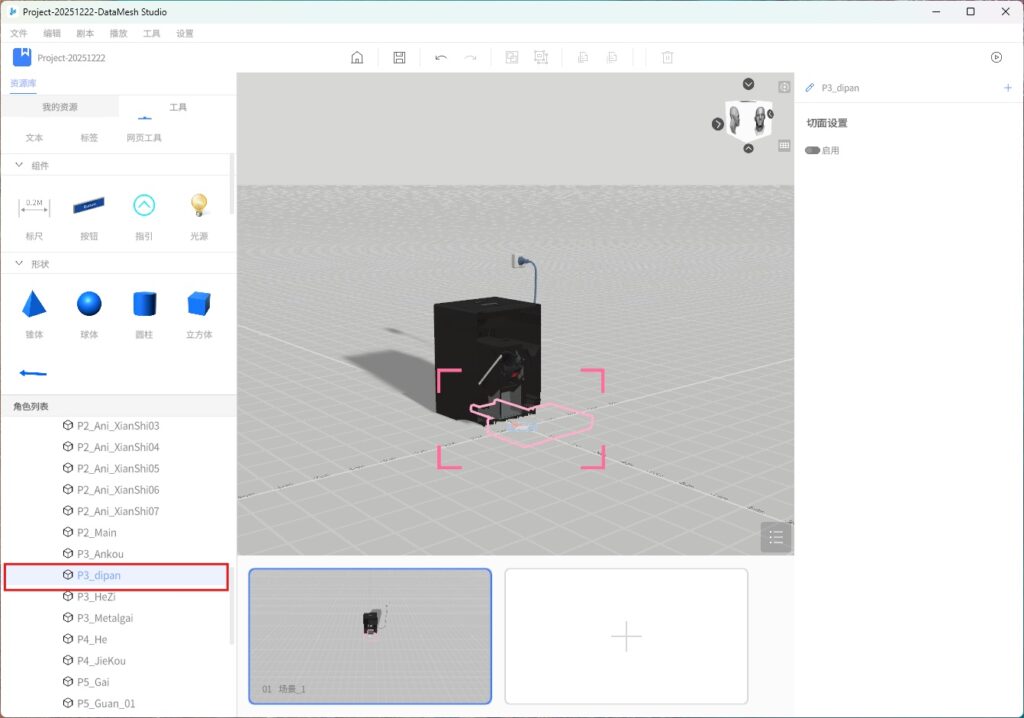Undo the last action
Viewport: 1024px width, 718px height.
point(441,58)
